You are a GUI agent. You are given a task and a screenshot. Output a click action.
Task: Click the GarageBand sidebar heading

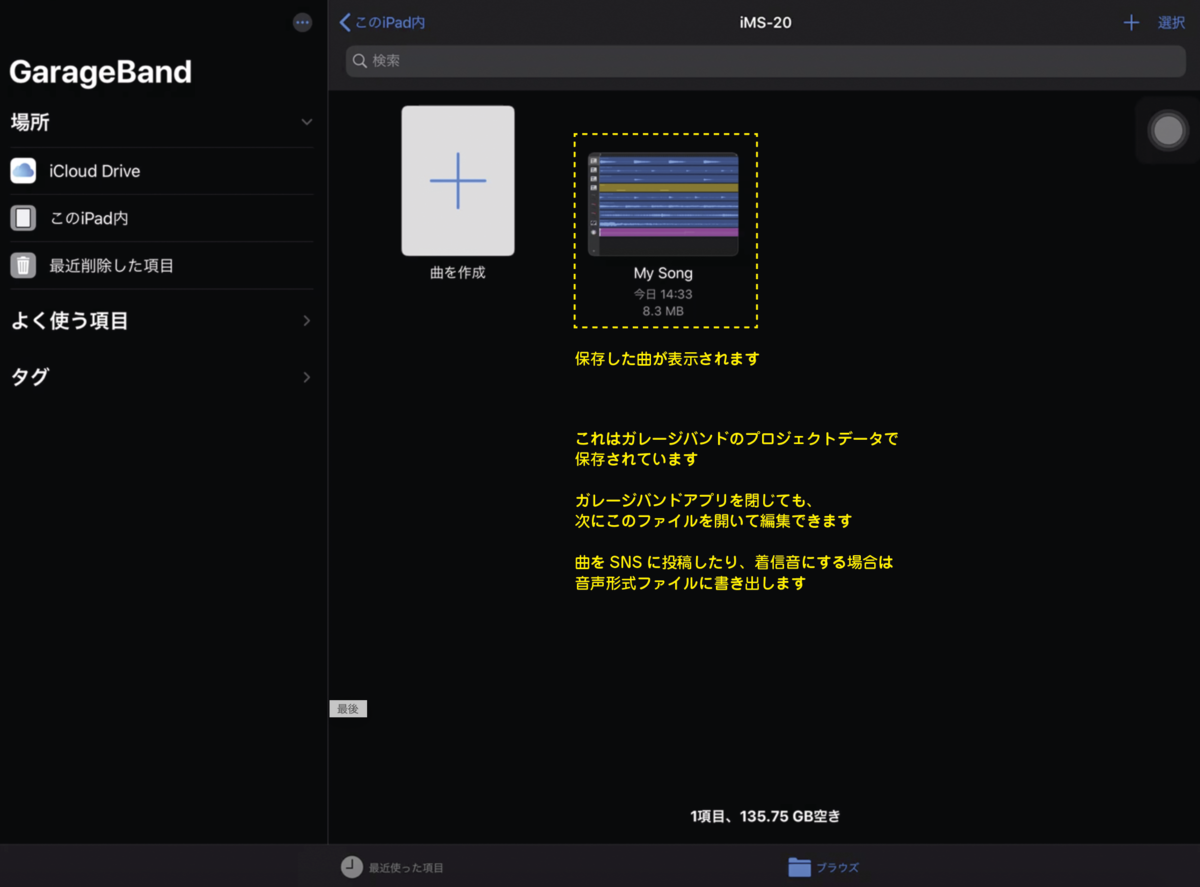click(x=100, y=72)
